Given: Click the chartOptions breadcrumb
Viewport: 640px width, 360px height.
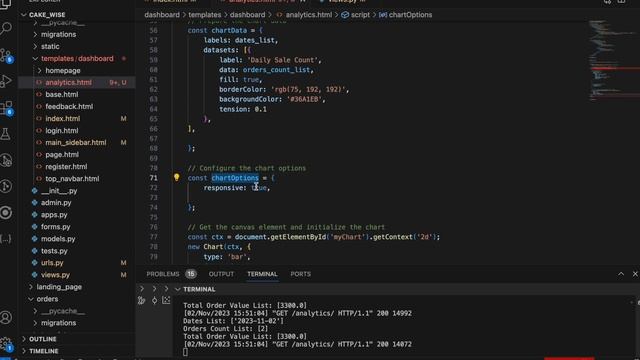Looking at the screenshot, I should pyautogui.click(x=410, y=15).
